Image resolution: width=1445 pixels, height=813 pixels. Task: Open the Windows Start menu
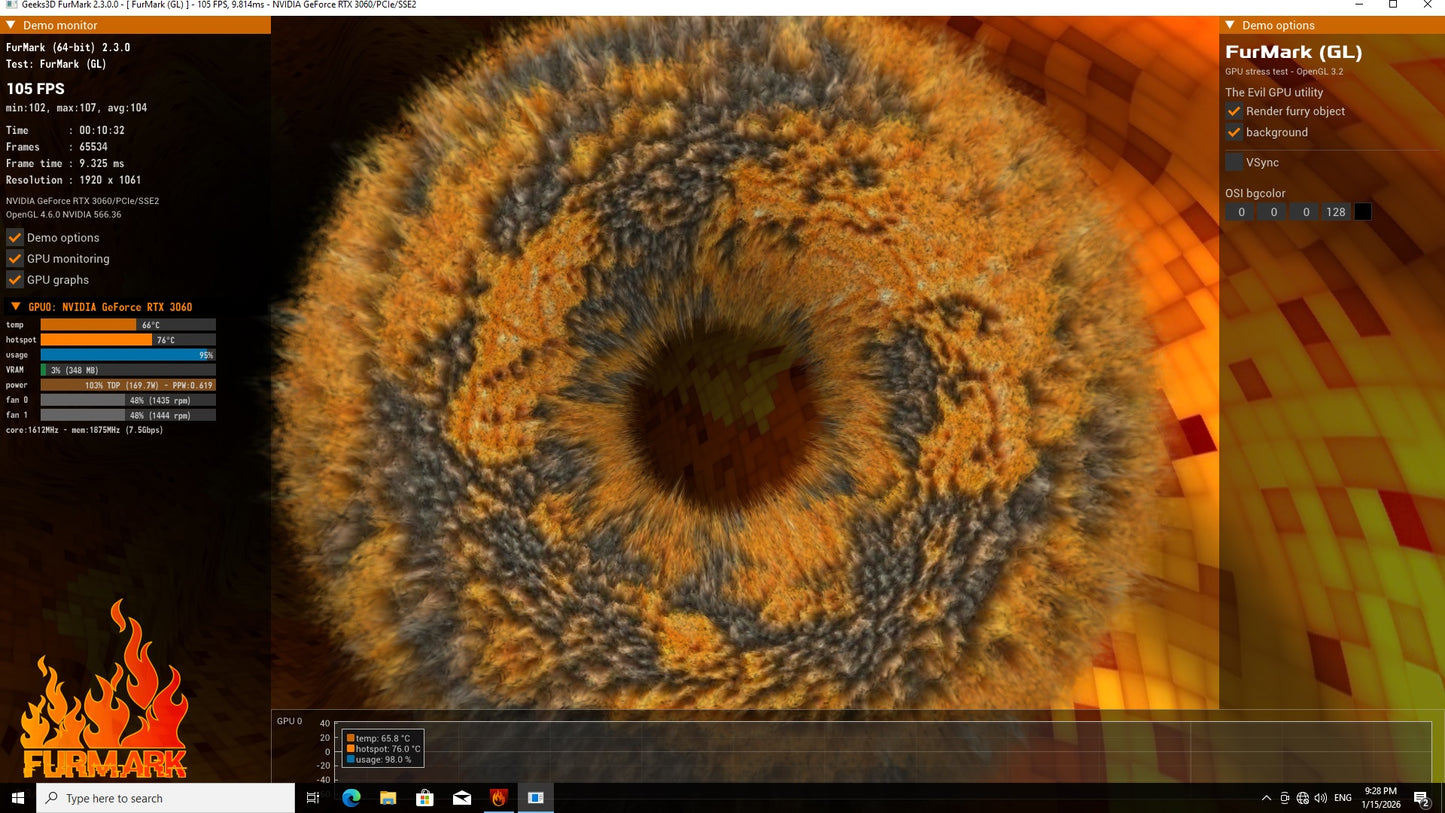coord(17,798)
